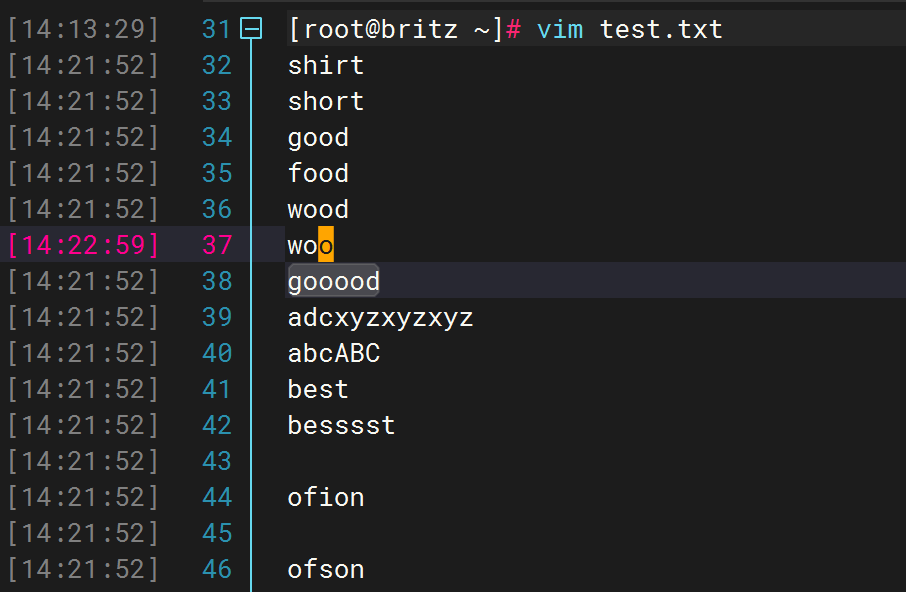Click line number 33
This screenshot has height=592, width=906.
coord(217,101)
